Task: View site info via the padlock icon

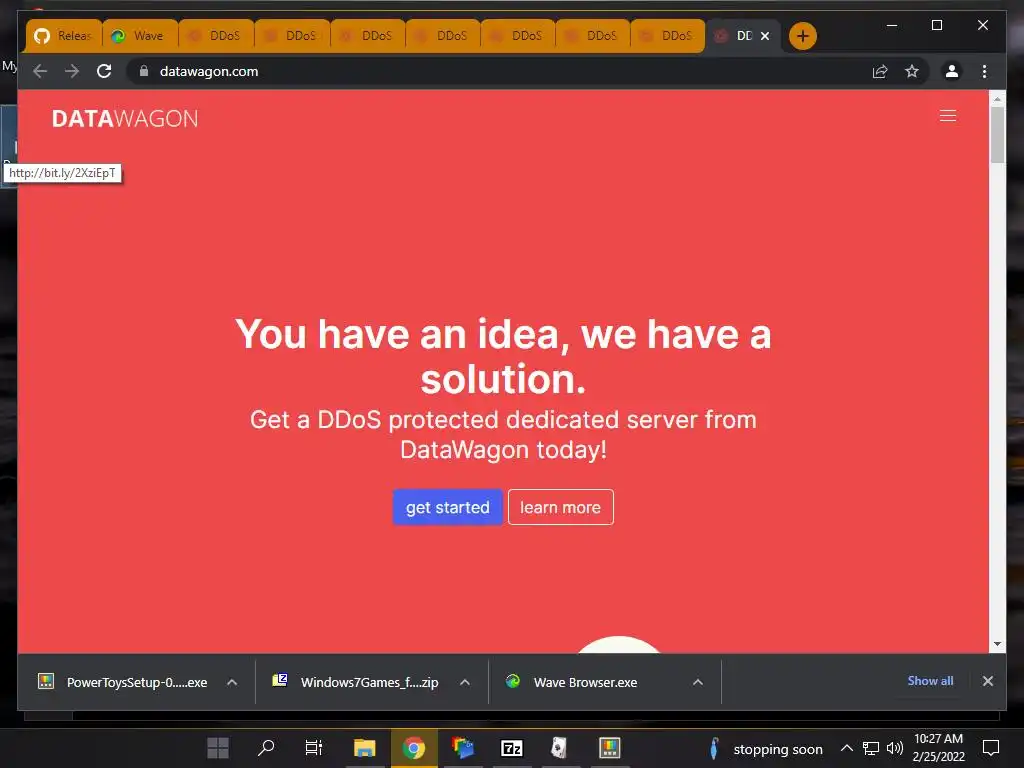Action: pos(144,71)
